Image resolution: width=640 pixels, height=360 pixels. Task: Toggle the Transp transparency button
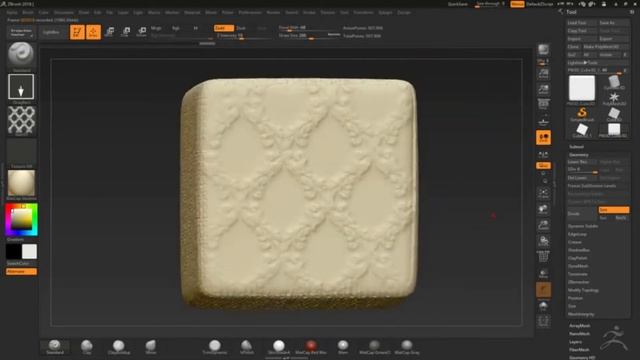coord(543,273)
